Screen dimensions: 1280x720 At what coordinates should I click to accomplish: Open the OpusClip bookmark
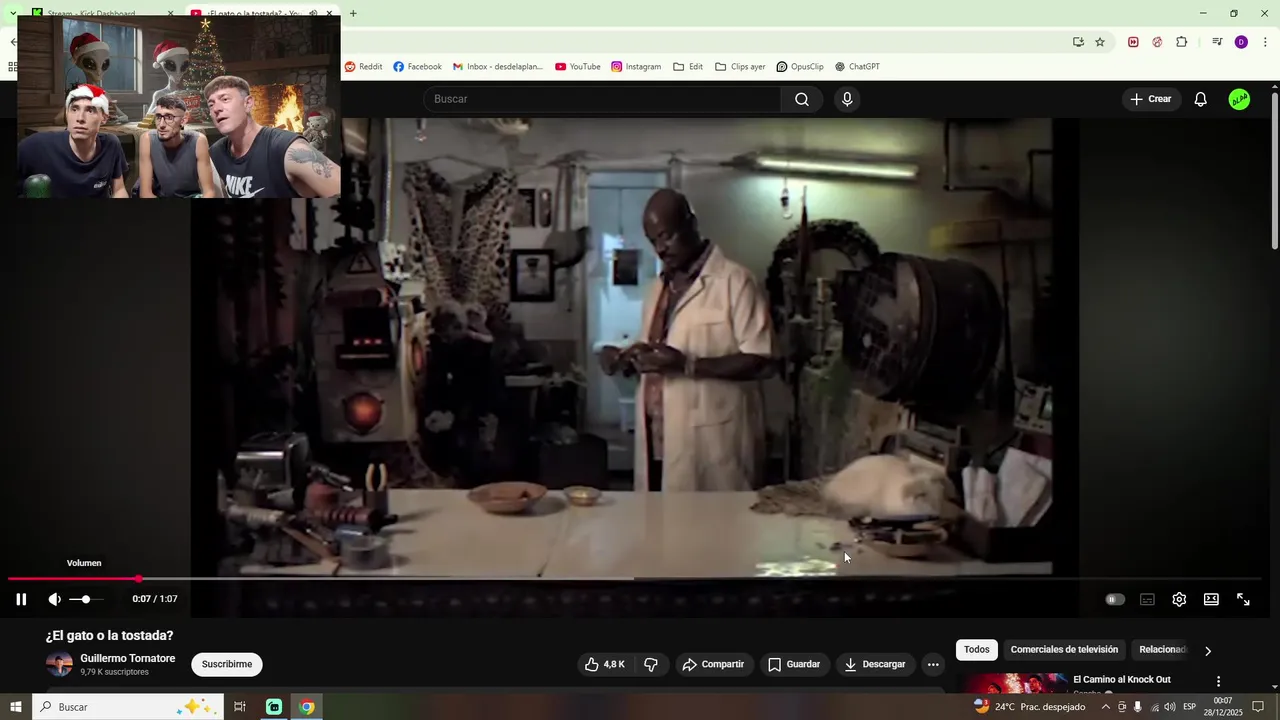click(x=800, y=67)
